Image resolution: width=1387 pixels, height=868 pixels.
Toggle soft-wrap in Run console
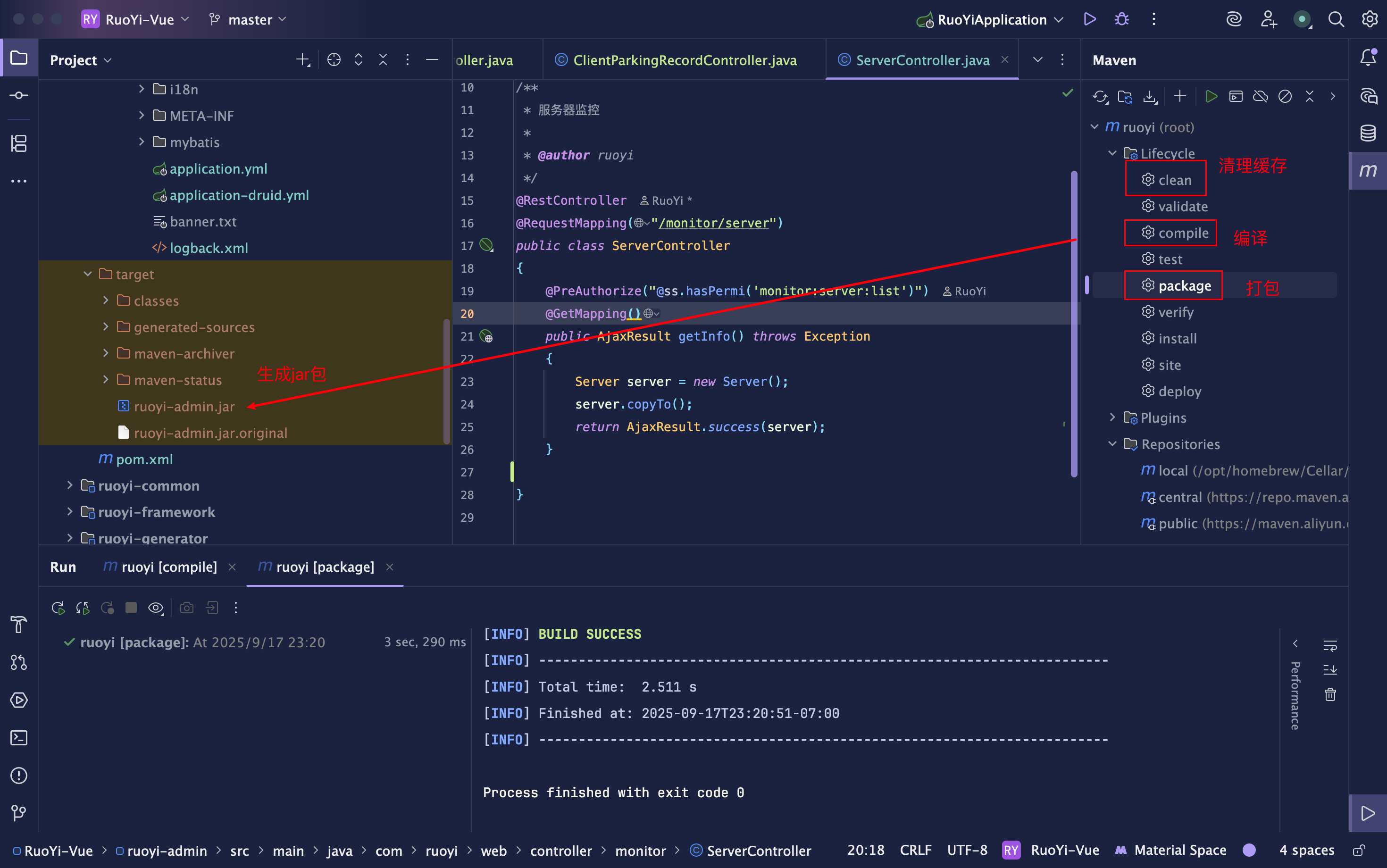(x=1330, y=645)
